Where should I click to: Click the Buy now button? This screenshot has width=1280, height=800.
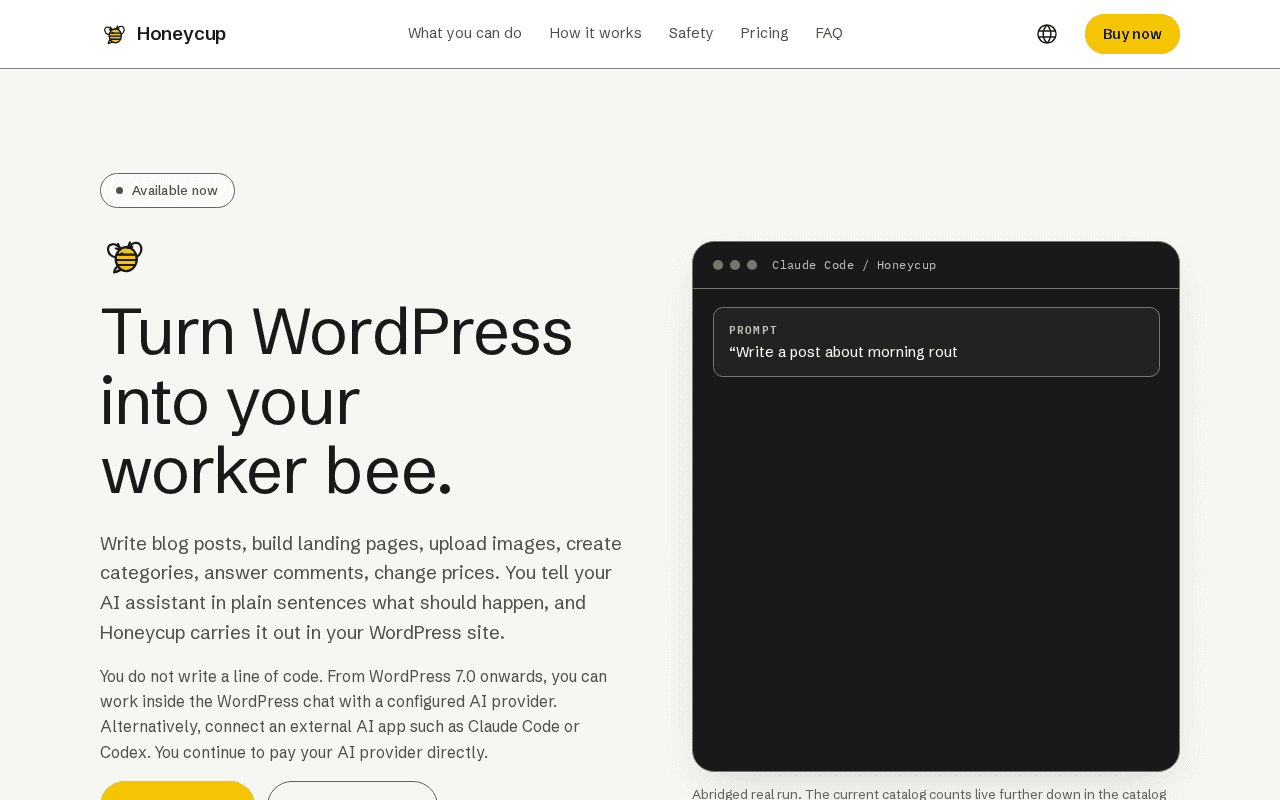click(1132, 34)
